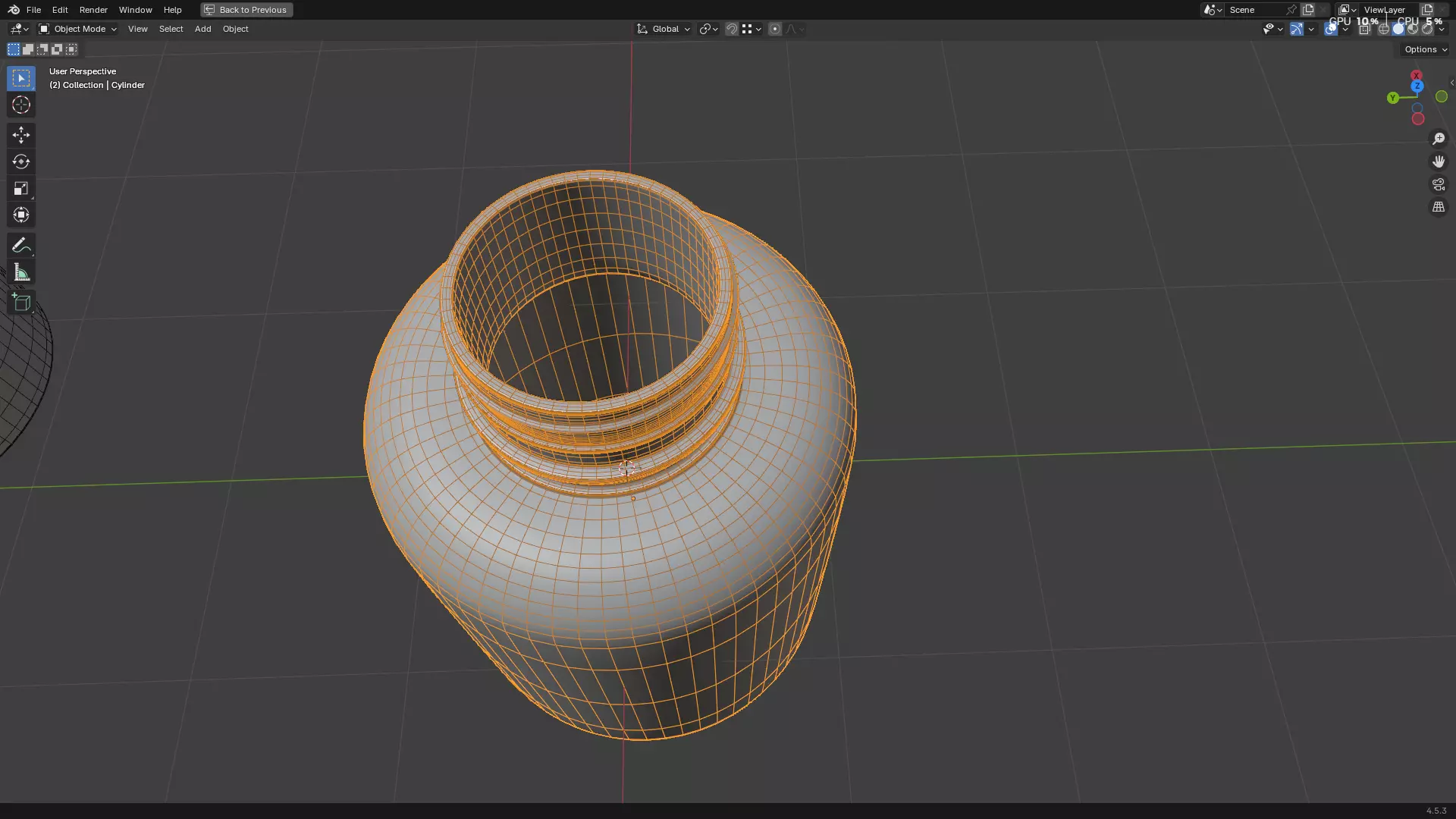Select the Annotate pencil tool
The width and height of the screenshot is (1456, 819).
click(x=21, y=245)
